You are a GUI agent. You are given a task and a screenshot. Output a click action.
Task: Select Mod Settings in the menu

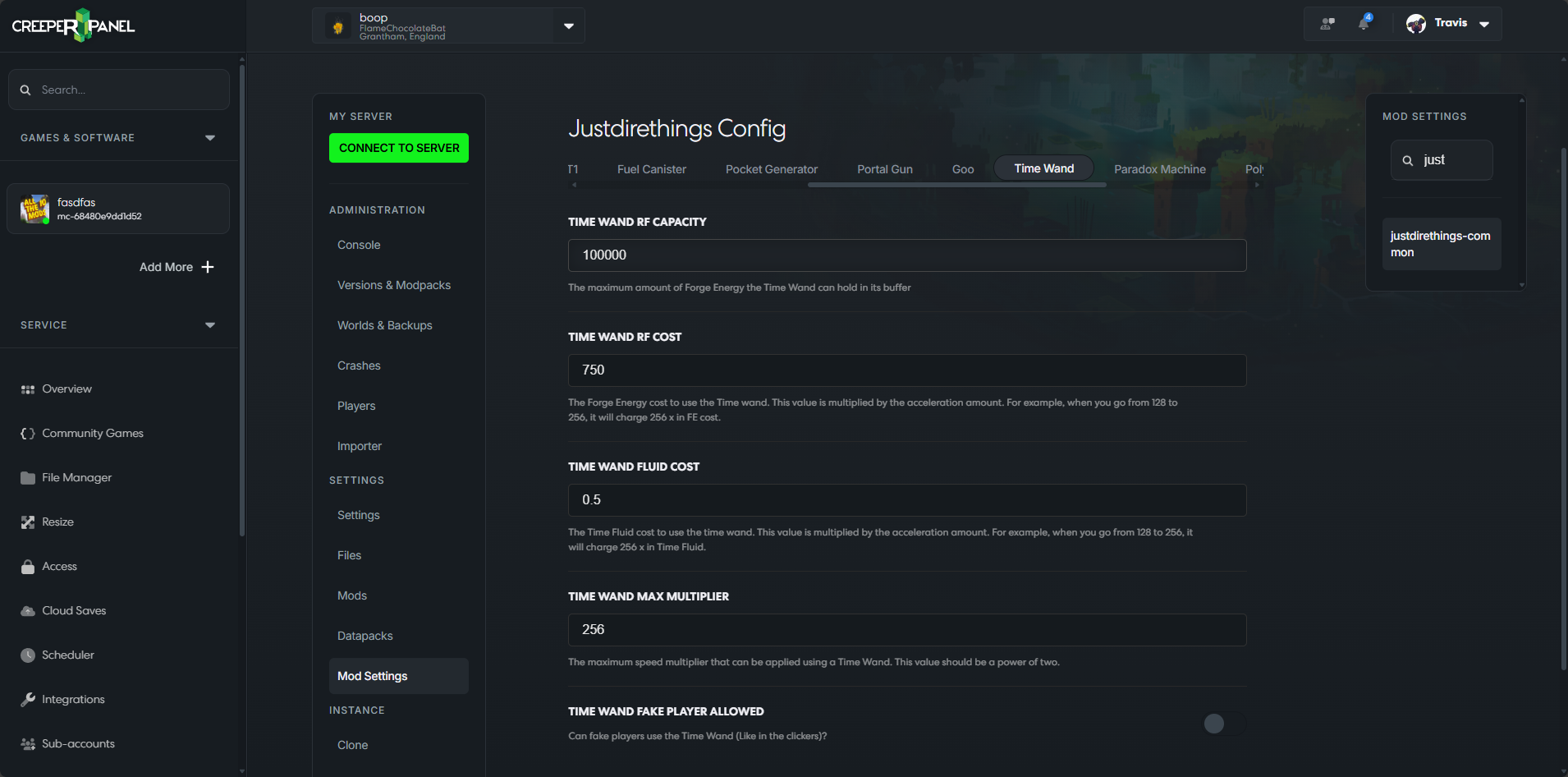(399, 676)
